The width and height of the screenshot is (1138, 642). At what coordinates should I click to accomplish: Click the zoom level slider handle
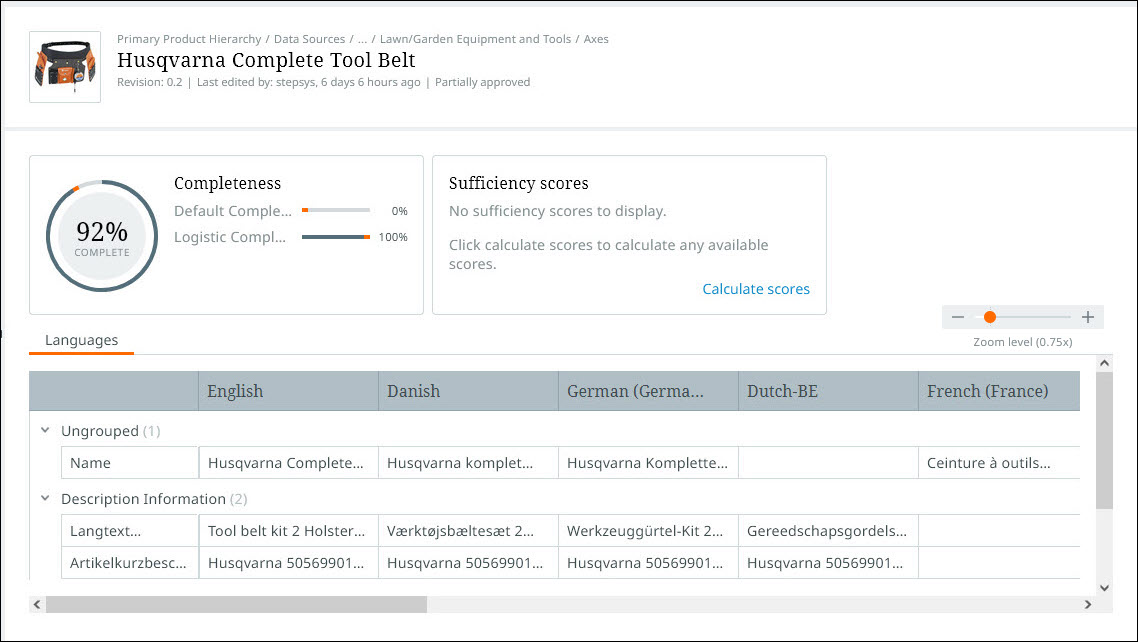[989, 317]
